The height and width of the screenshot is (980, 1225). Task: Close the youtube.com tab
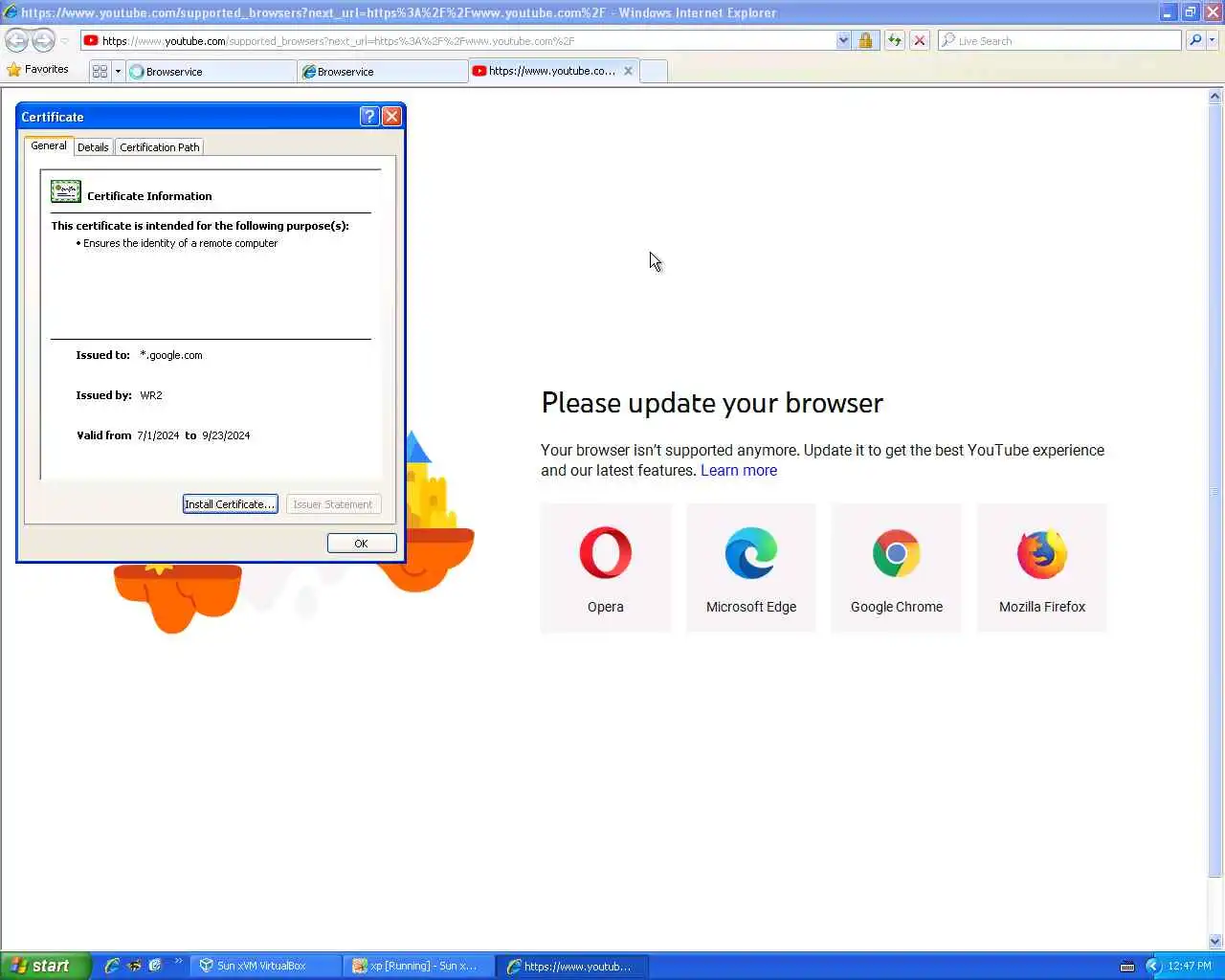click(628, 71)
